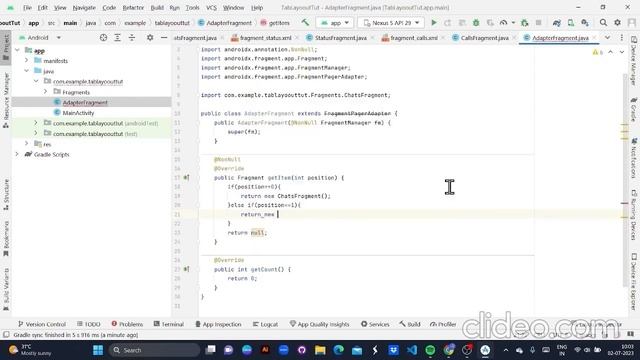This screenshot has width=640, height=360.
Task: Sync project with Gradle files icon
Action: coord(557,23)
